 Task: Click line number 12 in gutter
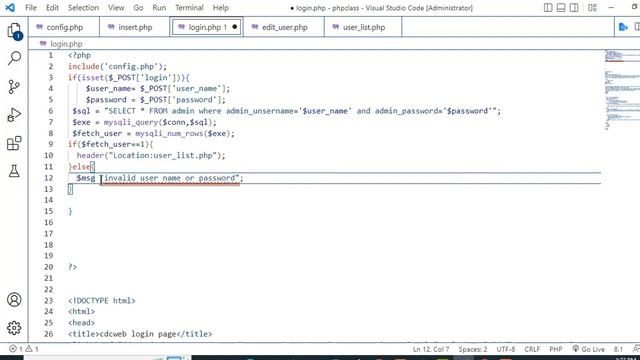click(49, 178)
